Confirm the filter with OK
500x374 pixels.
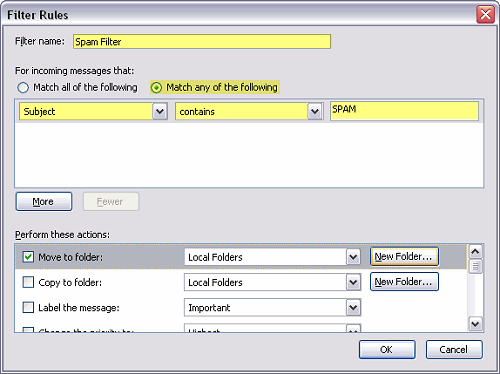[x=387, y=350]
